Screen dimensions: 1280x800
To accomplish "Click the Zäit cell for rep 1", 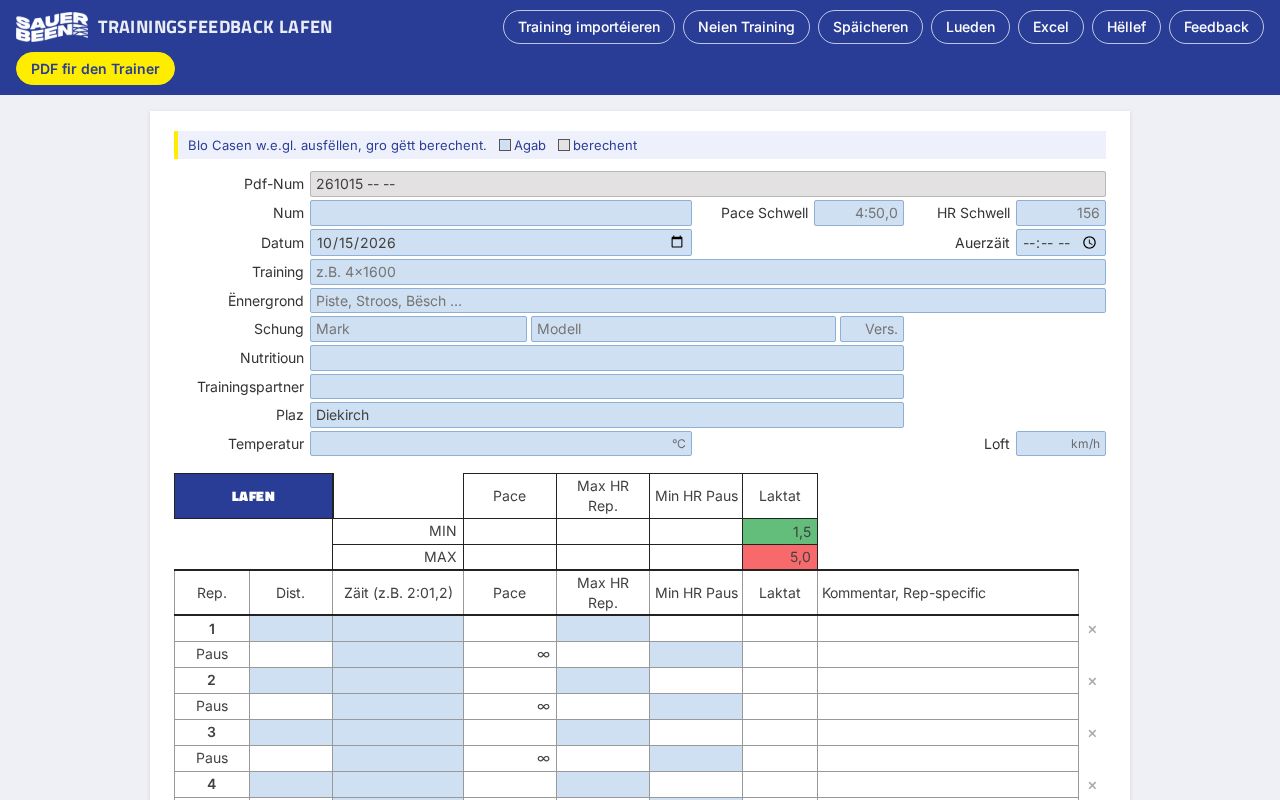I will click(398, 629).
